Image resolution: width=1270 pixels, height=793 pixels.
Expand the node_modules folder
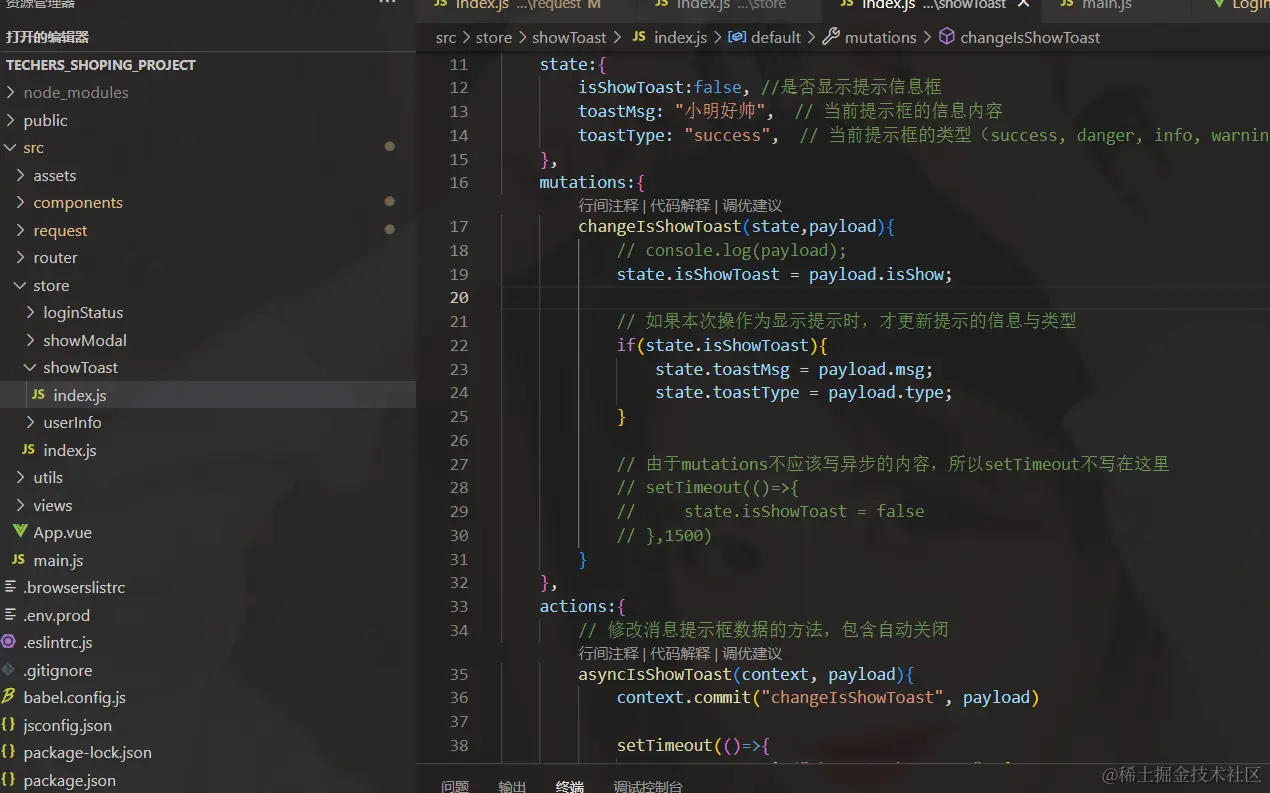[11, 92]
